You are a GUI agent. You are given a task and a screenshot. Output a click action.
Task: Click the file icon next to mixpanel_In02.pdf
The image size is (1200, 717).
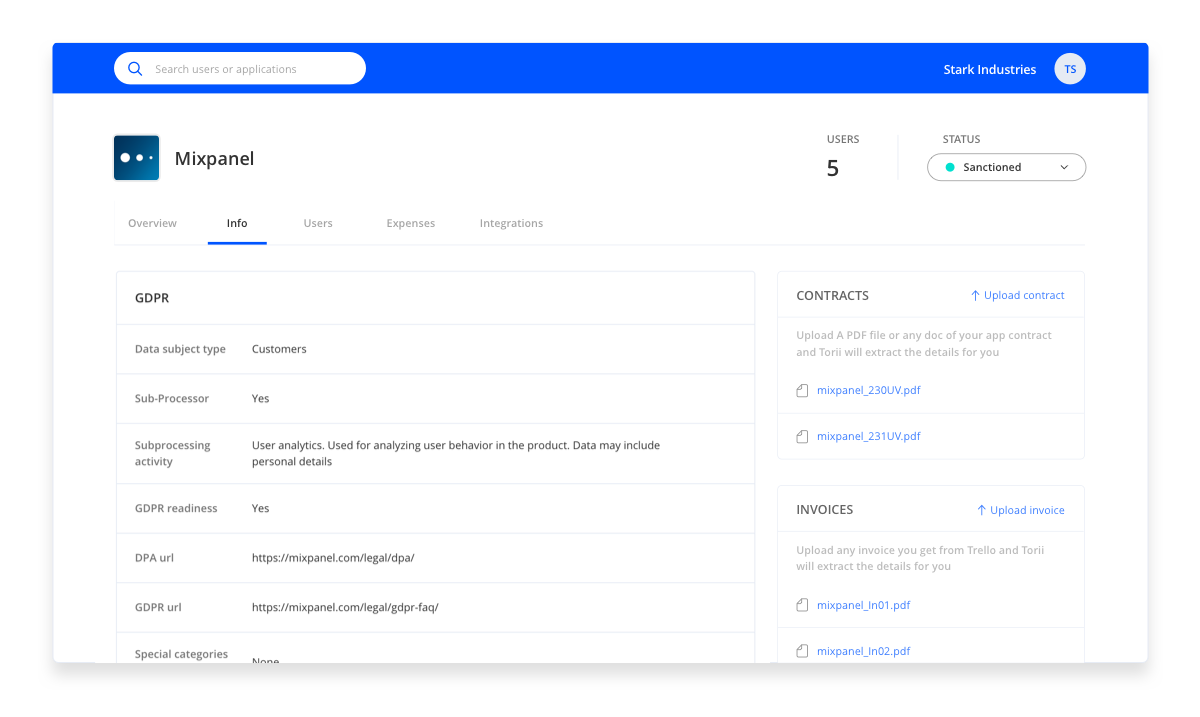(x=802, y=651)
